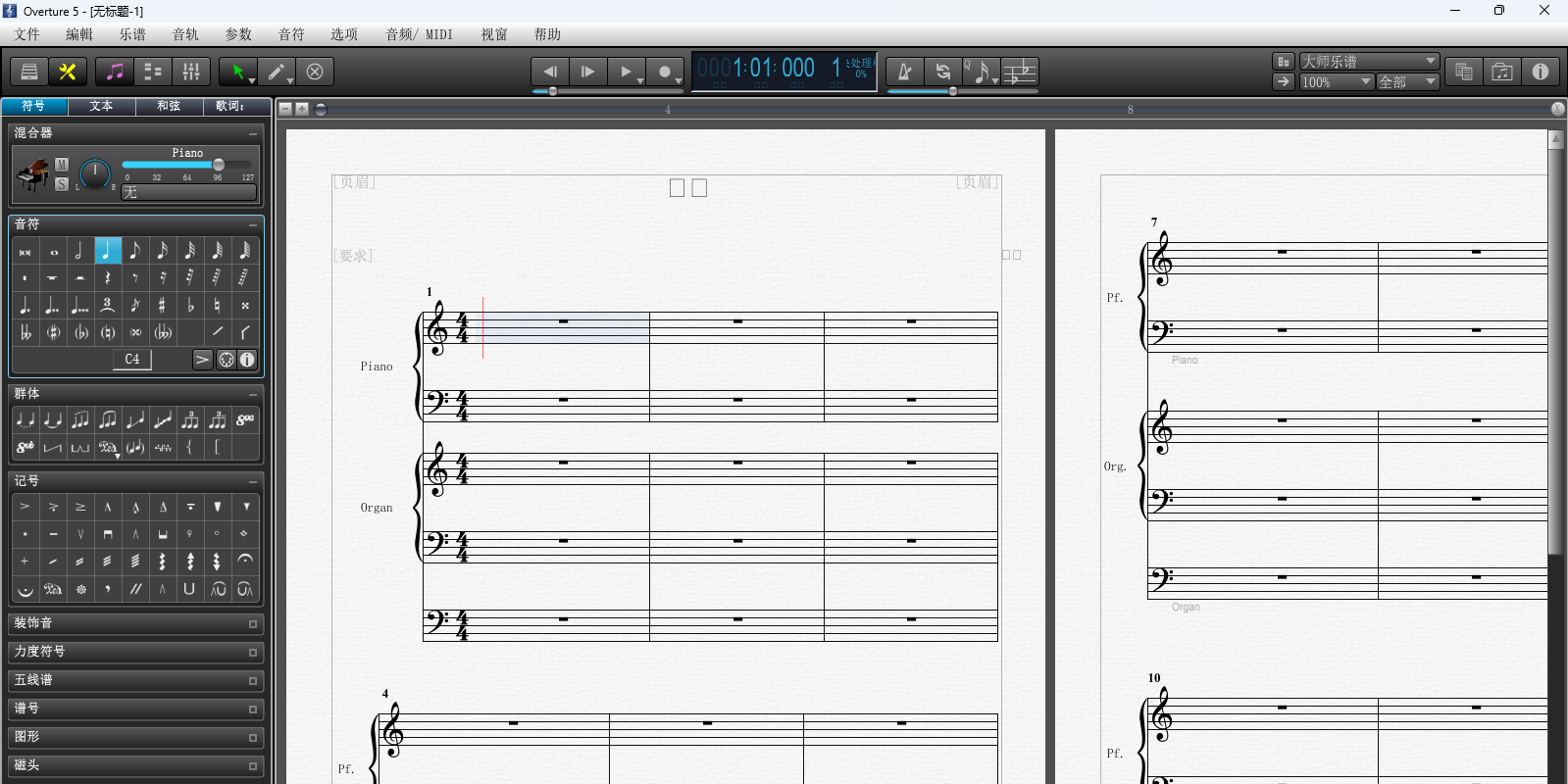Click the loop playback icon

(x=942, y=72)
